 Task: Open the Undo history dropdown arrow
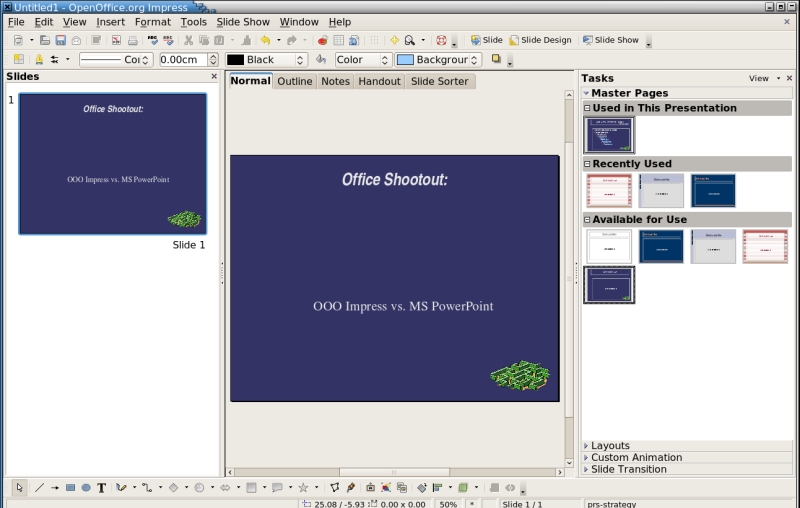coord(279,40)
